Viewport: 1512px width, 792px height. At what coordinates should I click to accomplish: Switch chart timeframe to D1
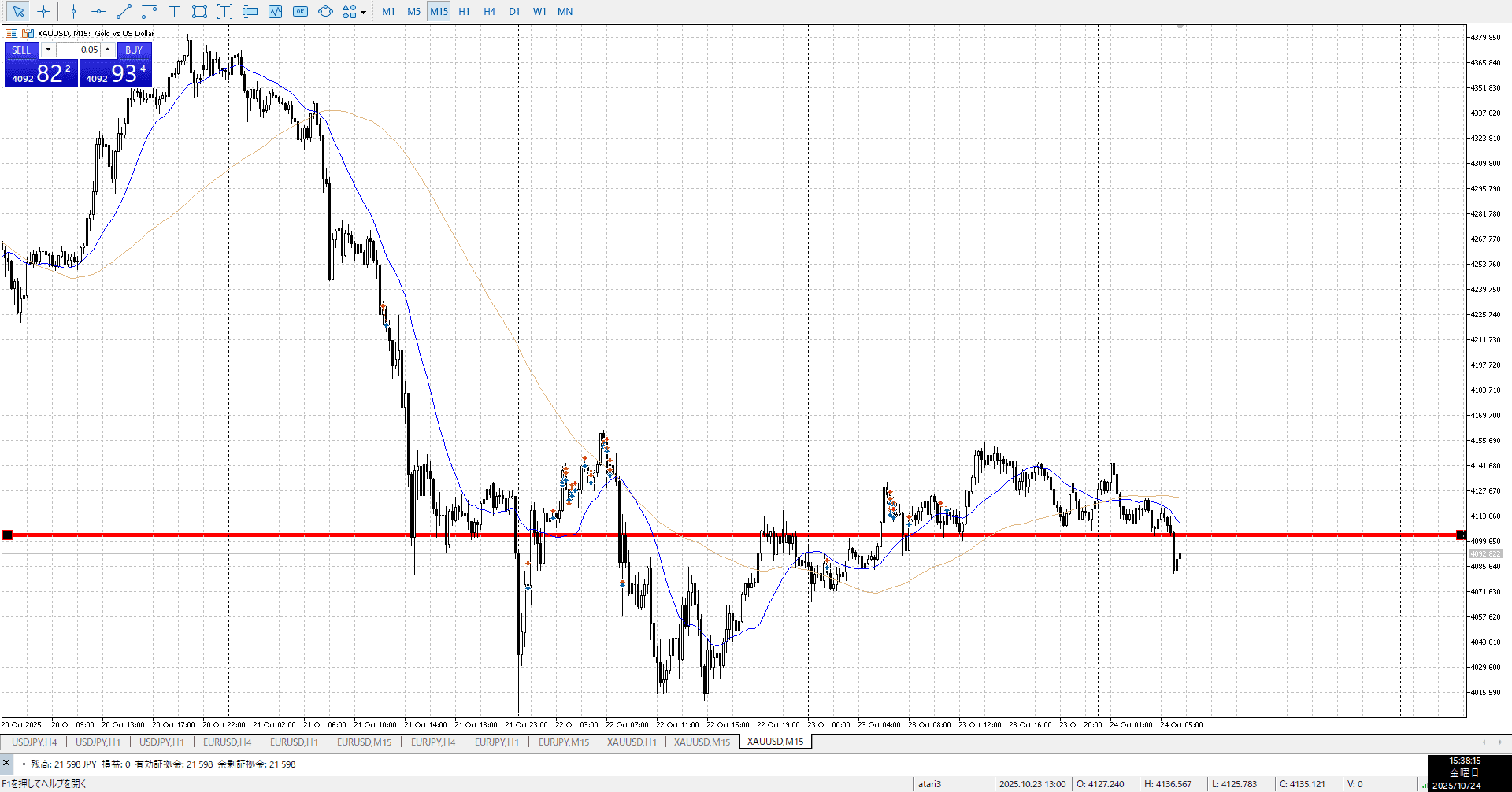coord(514,11)
